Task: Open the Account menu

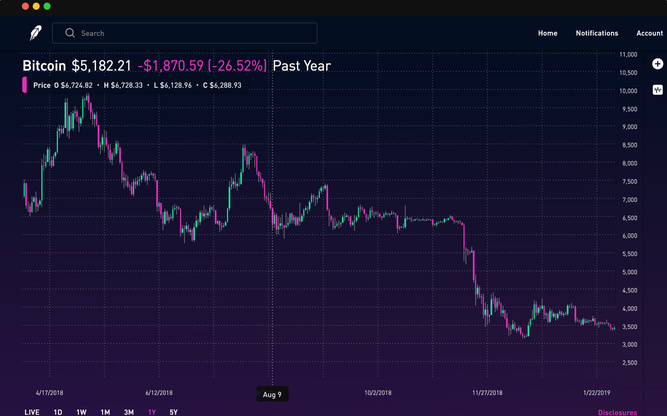Action: pos(650,33)
